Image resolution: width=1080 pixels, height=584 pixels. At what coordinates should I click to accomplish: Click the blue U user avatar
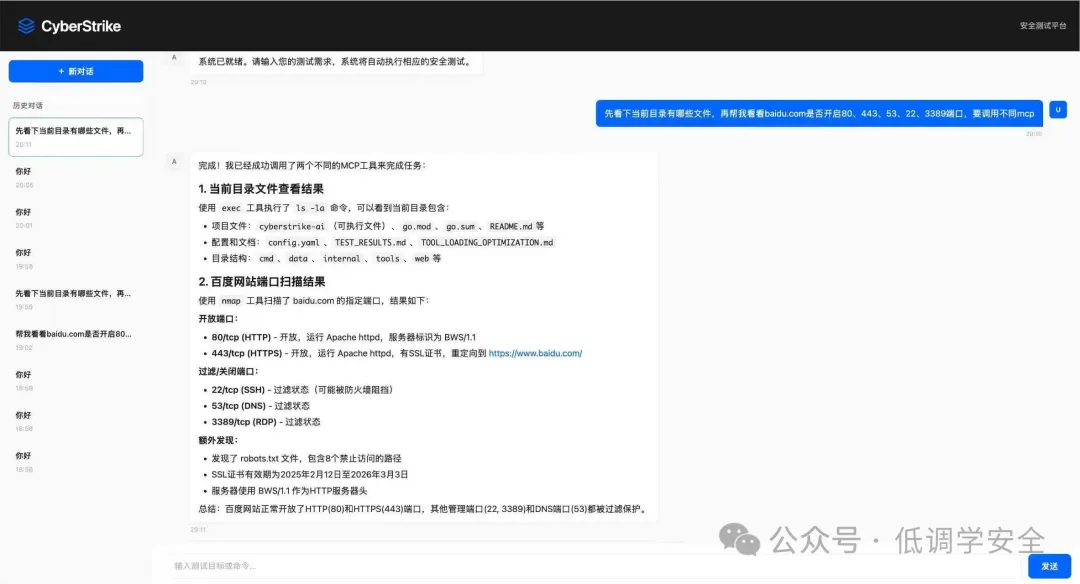[1058, 110]
